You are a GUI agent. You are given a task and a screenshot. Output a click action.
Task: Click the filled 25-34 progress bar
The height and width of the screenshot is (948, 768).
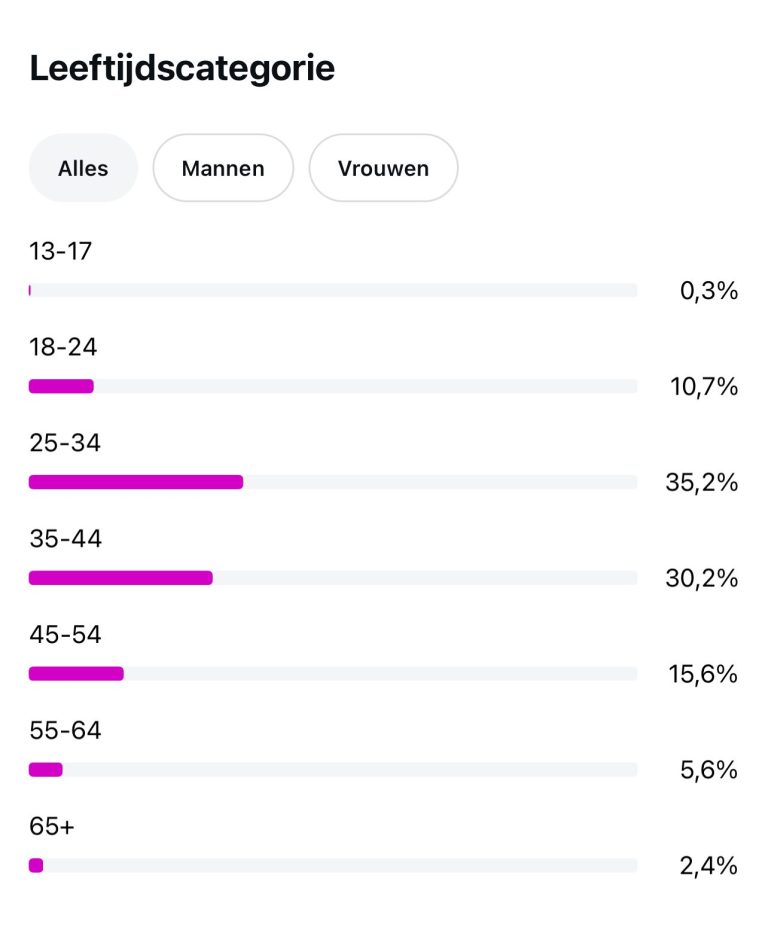pos(136,482)
